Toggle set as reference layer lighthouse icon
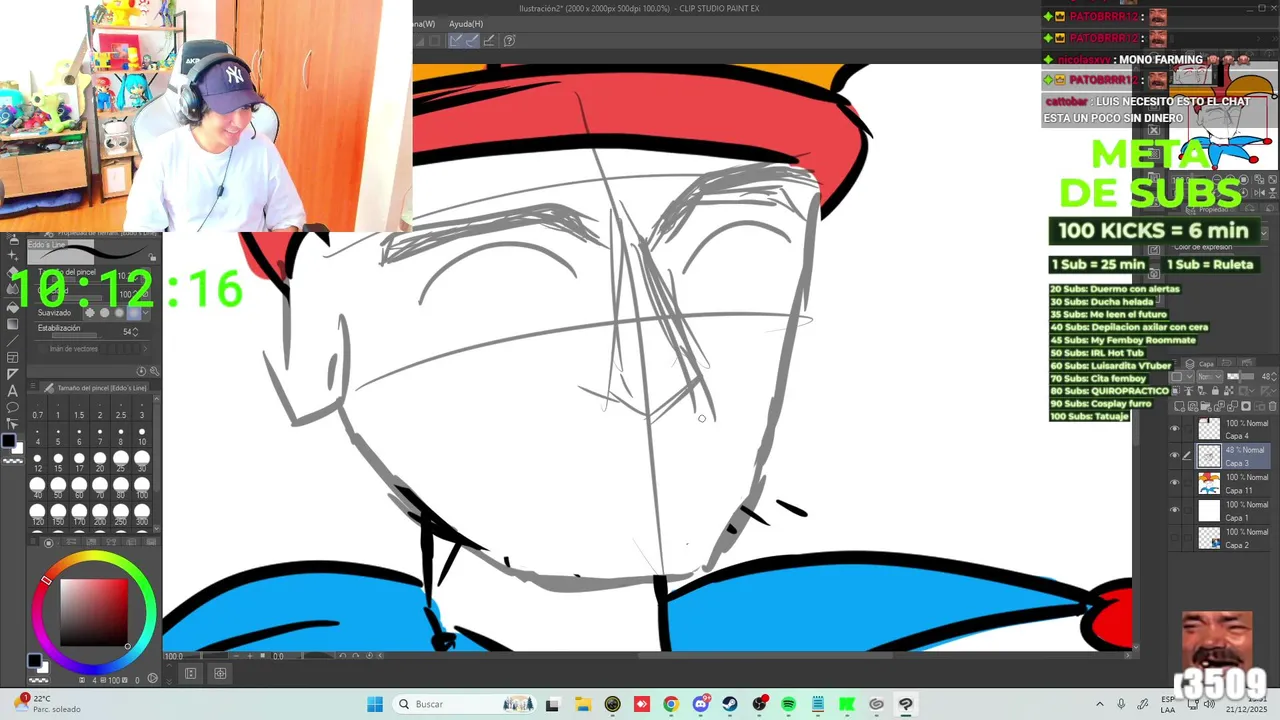Image resolution: width=1280 pixels, height=720 pixels. coord(1189,391)
